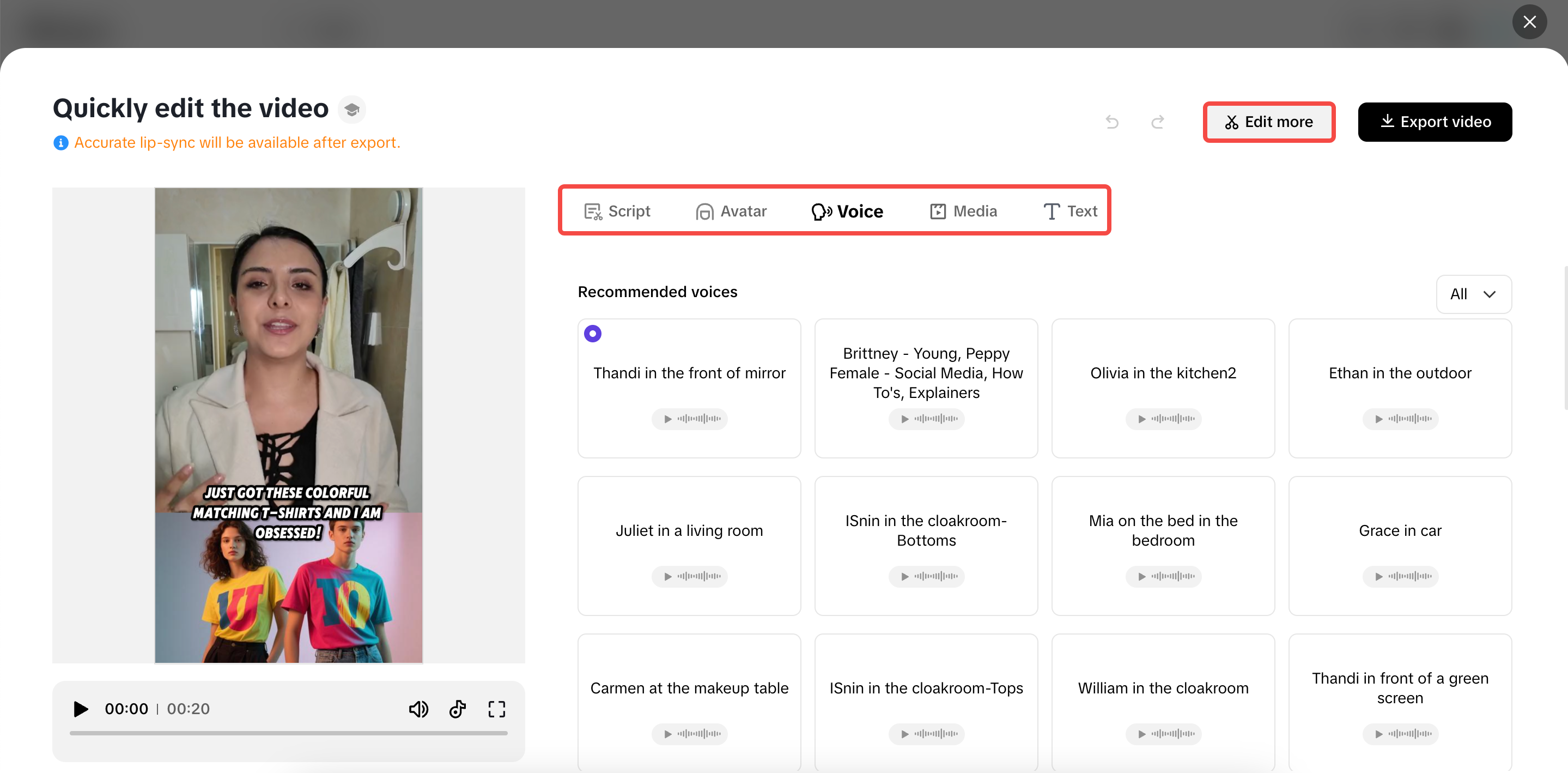Switch to the Media tab
This screenshot has height=773, width=1568.
pos(964,211)
